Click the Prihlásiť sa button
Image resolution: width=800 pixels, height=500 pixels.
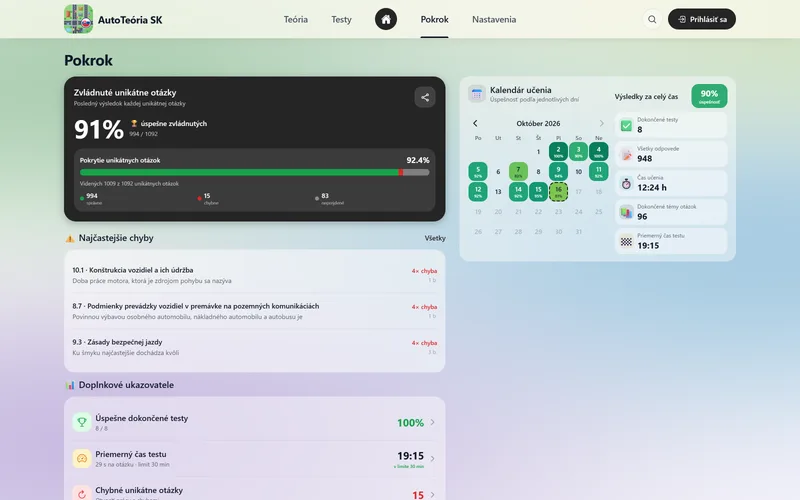pos(702,19)
